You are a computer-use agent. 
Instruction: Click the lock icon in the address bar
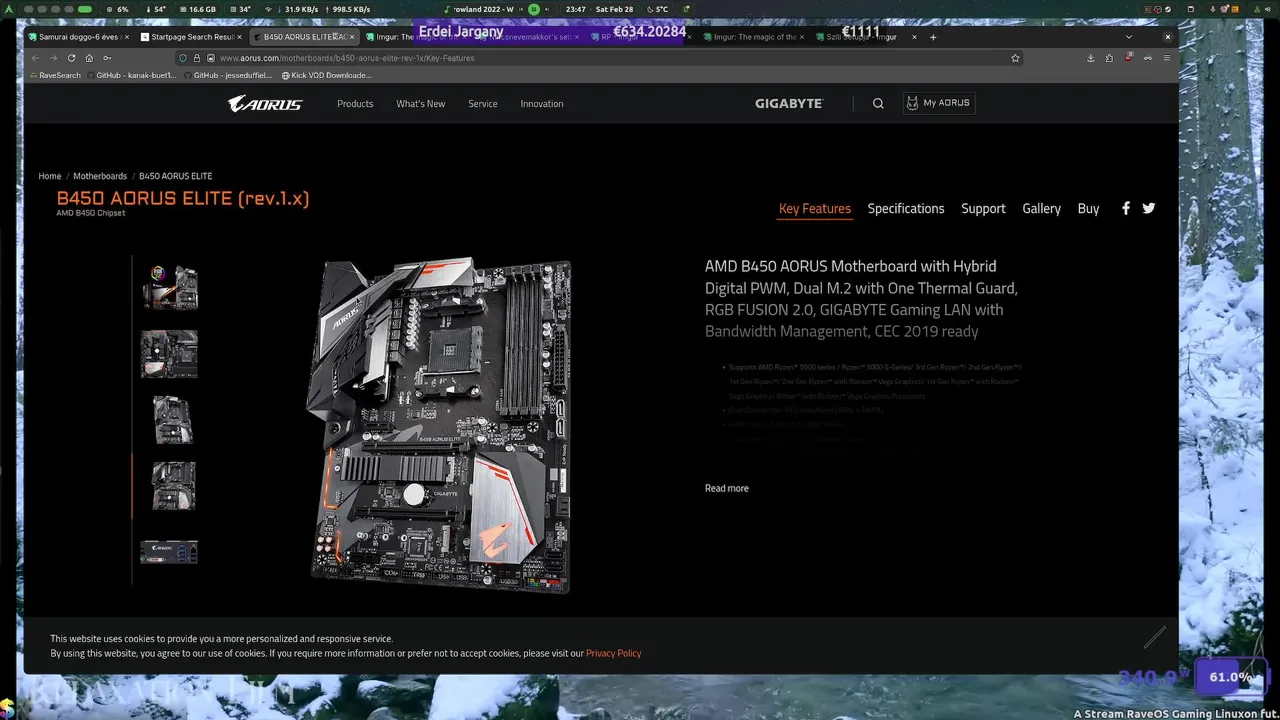pos(196,58)
